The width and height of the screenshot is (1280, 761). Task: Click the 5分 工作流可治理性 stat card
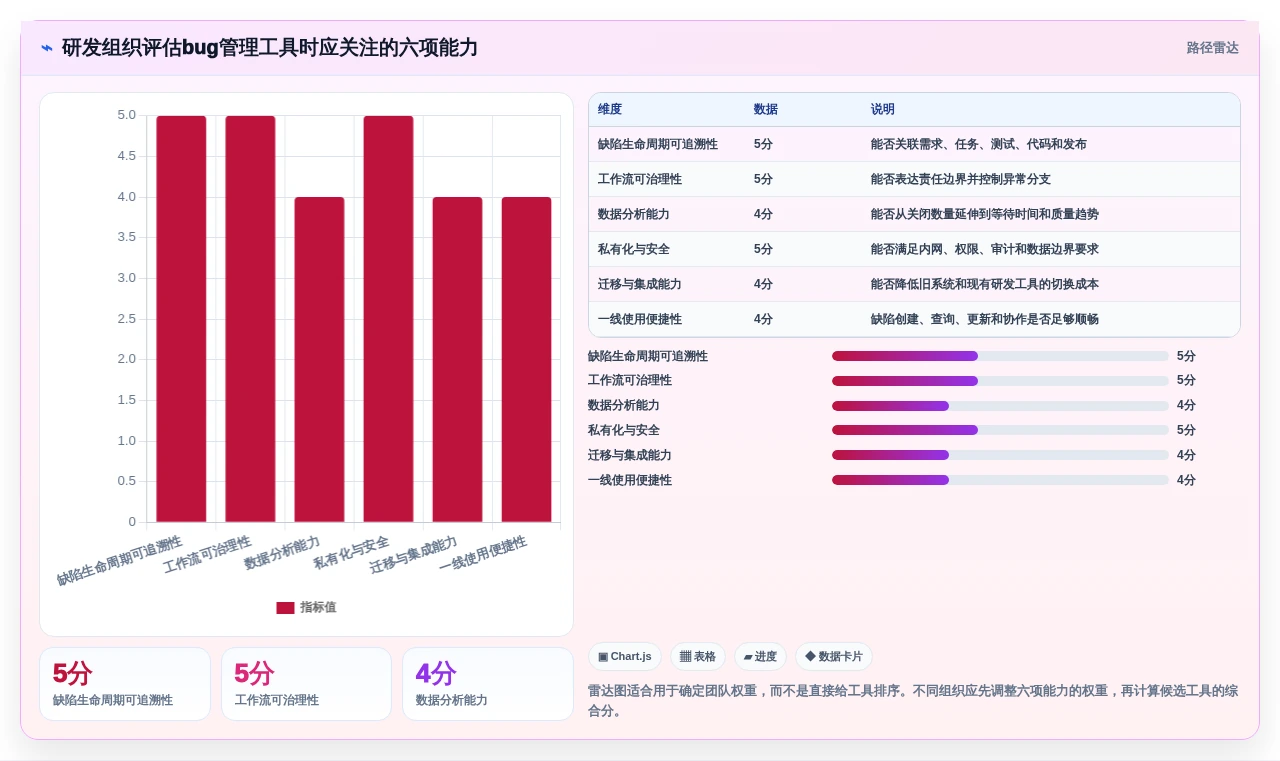click(x=307, y=684)
